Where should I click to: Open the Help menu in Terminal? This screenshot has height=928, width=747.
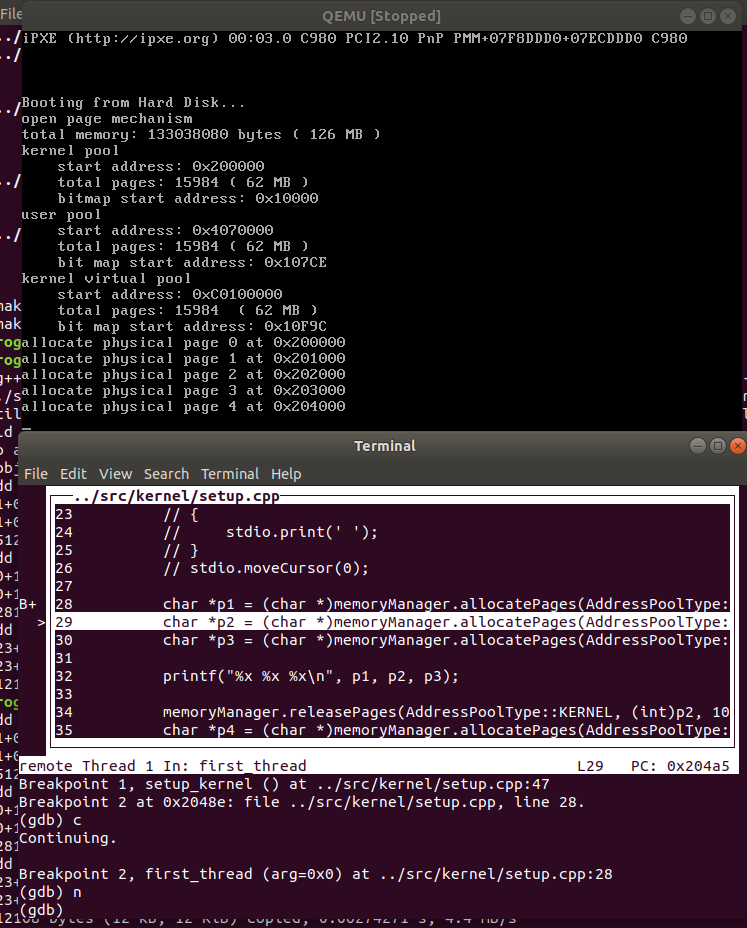(x=286, y=474)
